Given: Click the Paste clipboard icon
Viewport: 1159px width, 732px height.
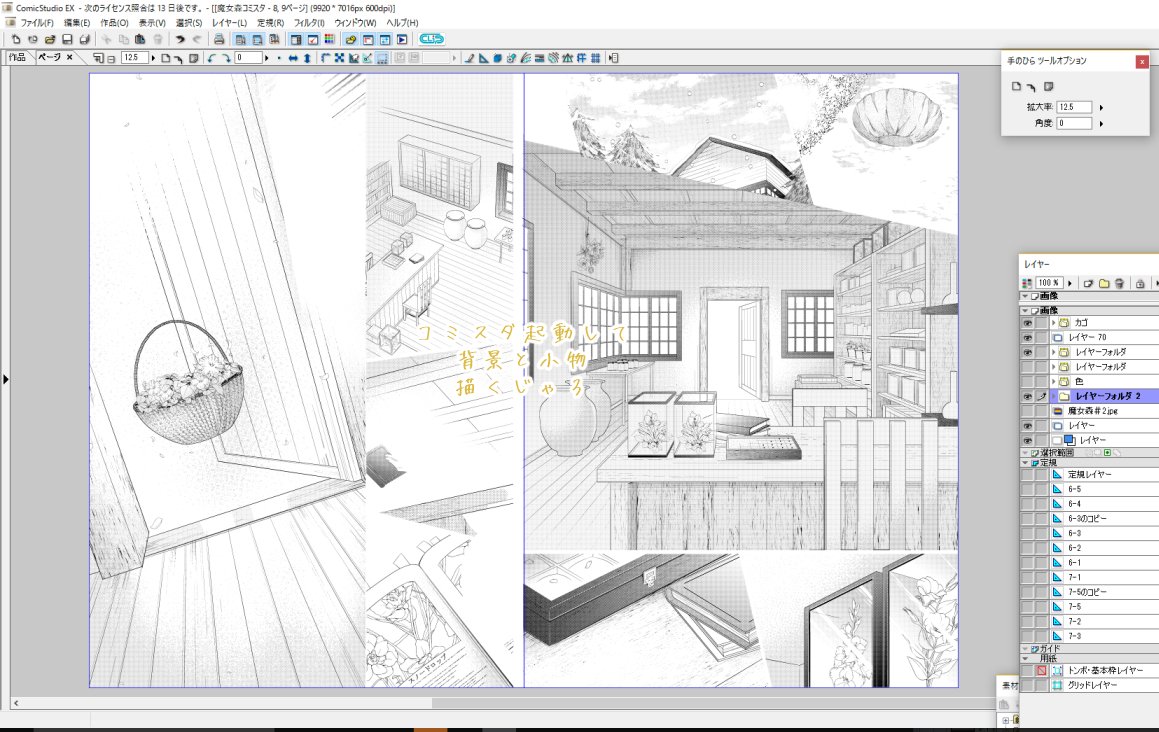Looking at the screenshot, I should click(x=139, y=39).
